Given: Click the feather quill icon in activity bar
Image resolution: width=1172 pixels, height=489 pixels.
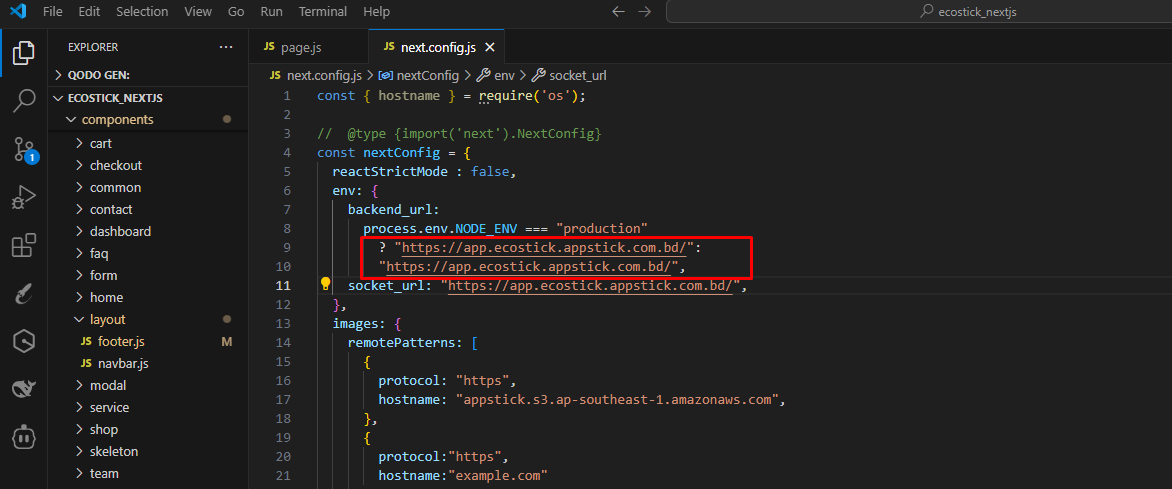Looking at the screenshot, I should [x=24, y=295].
